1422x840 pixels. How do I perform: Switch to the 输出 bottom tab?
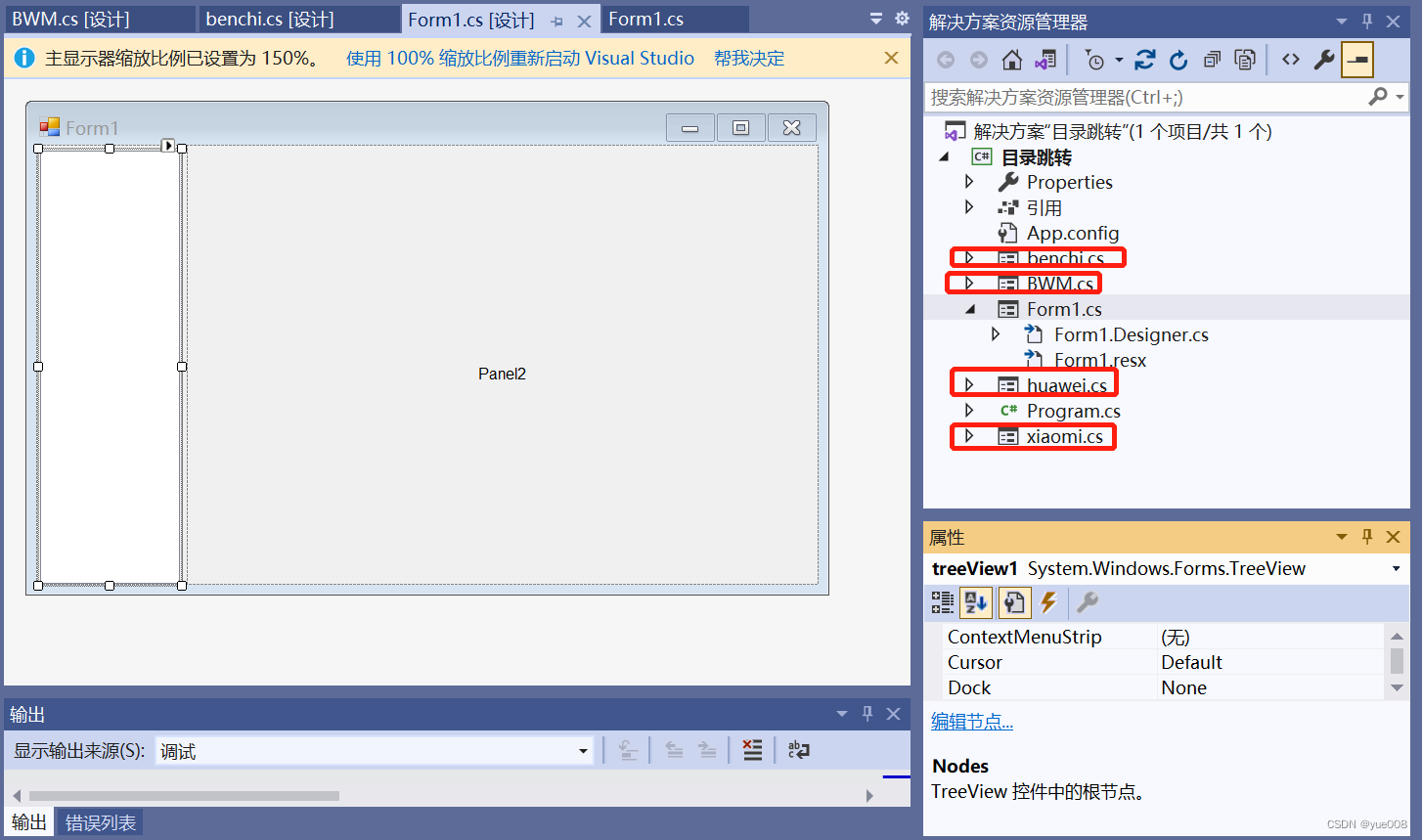pyautogui.click(x=28, y=822)
